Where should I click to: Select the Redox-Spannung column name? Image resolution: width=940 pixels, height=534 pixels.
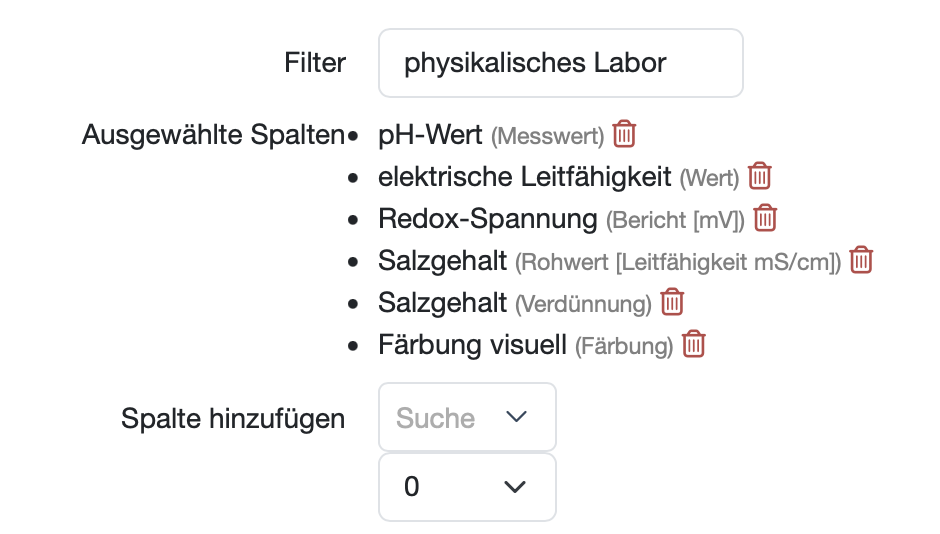click(487, 218)
